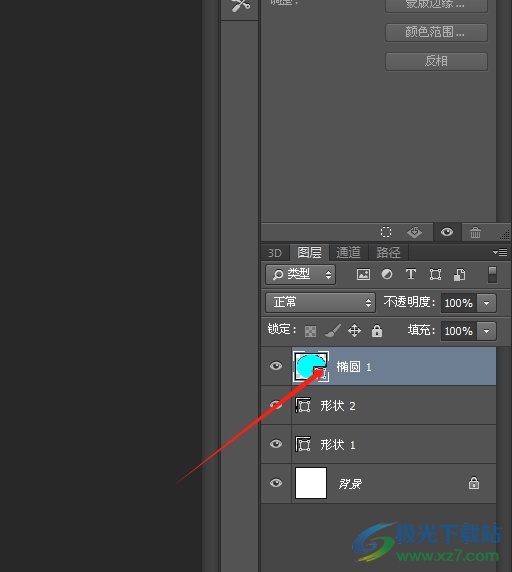The width and height of the screenshot is (512, 572).
Task: Click the Mask Edge button
Action: [436, 5]
